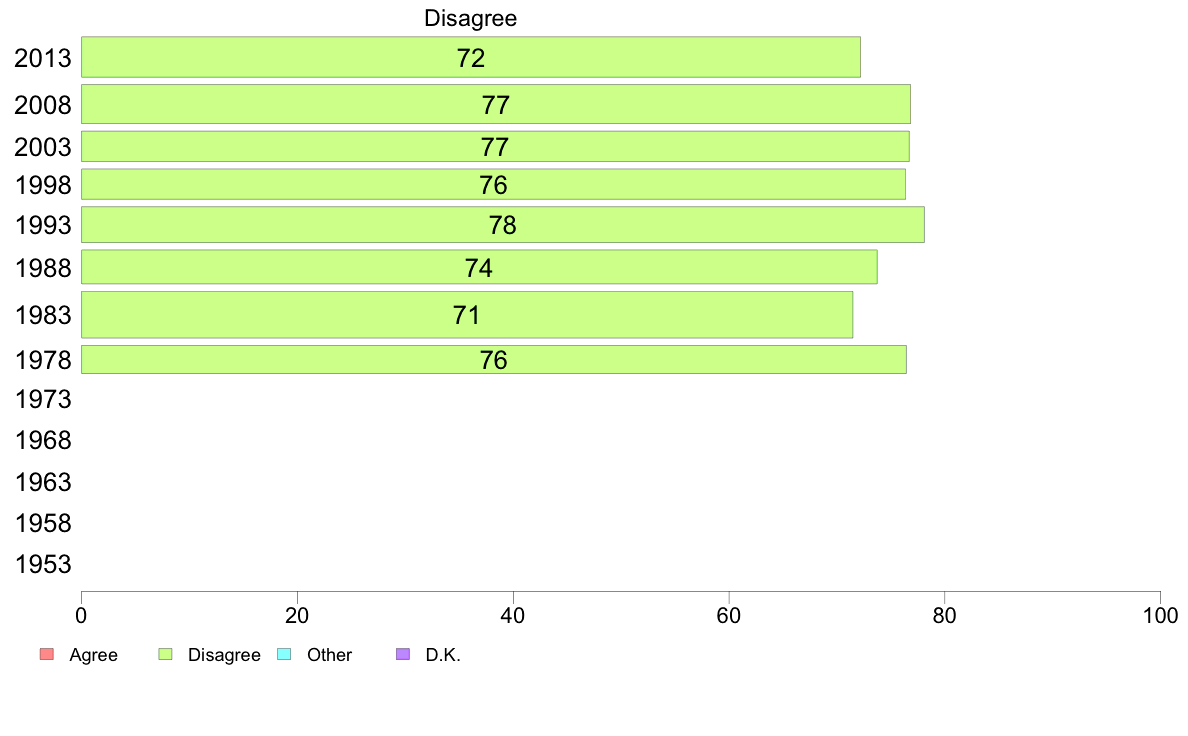Click the 1978 bar labeled 76

(493, 359)
